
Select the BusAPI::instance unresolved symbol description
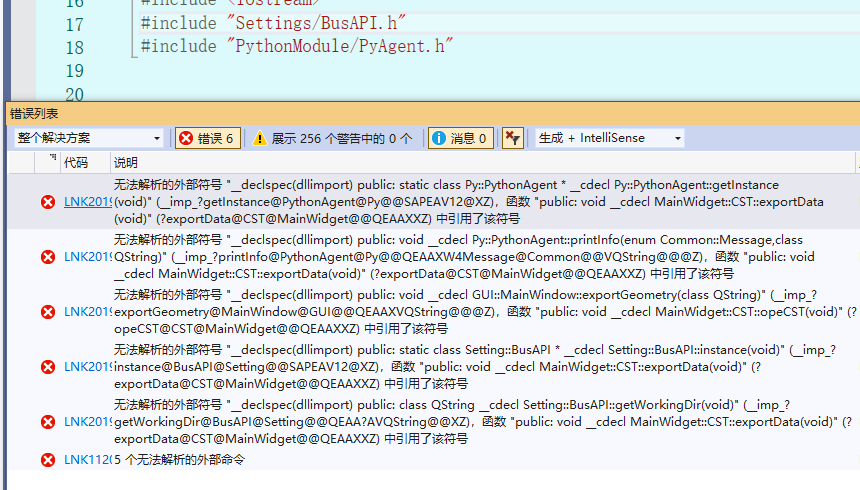tap(475, 367)
